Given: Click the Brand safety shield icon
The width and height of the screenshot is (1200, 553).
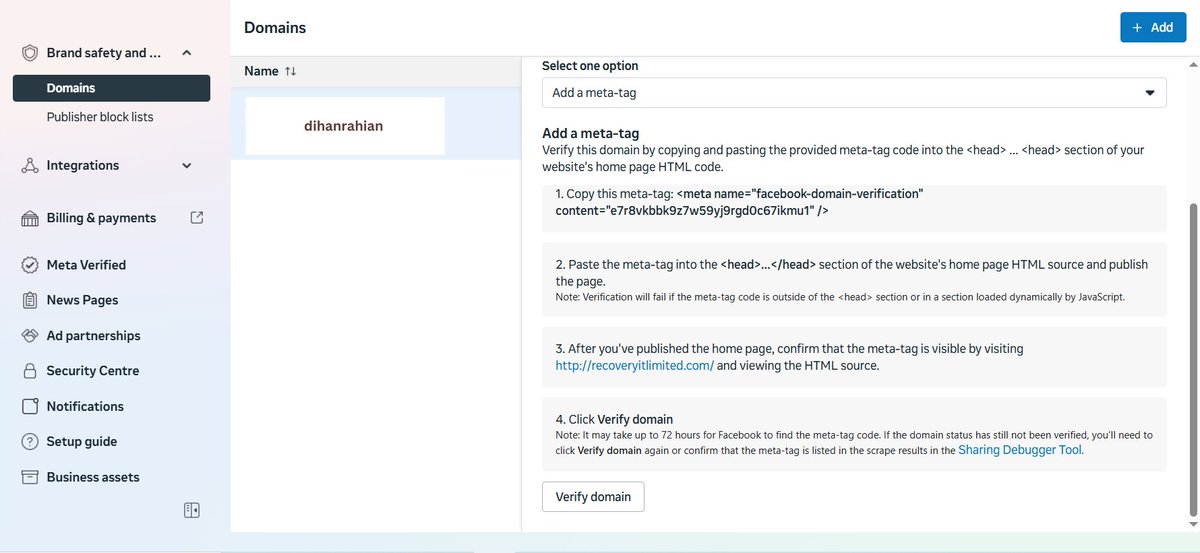Looking at the screenshot, I should [29, 53].
